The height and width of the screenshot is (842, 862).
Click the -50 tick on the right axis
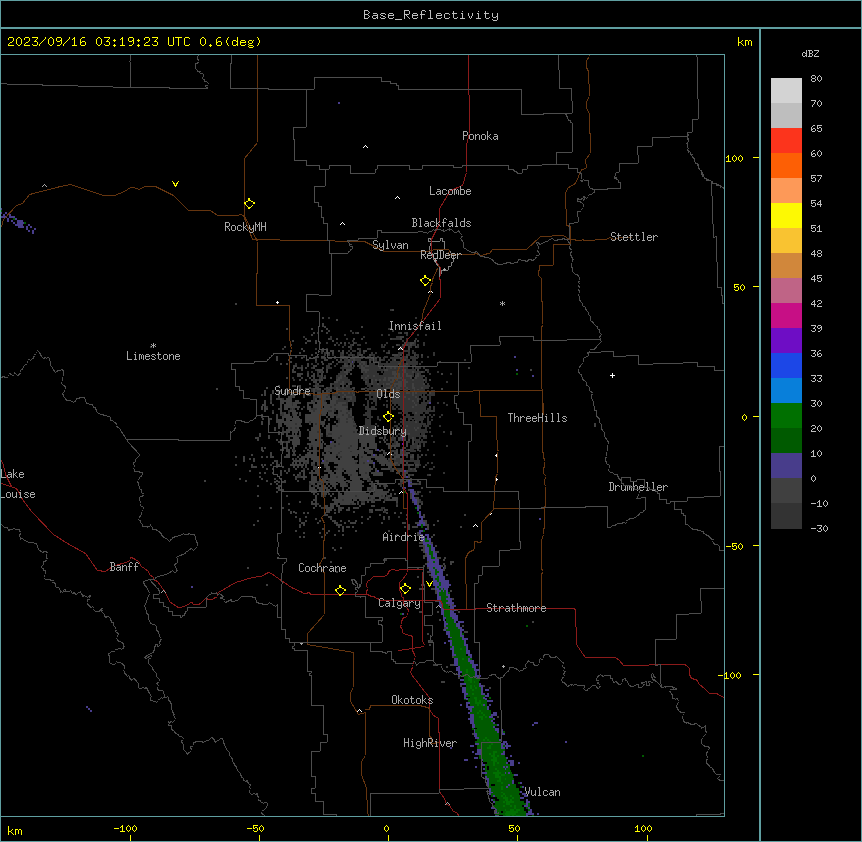click(x=734, y=546)
